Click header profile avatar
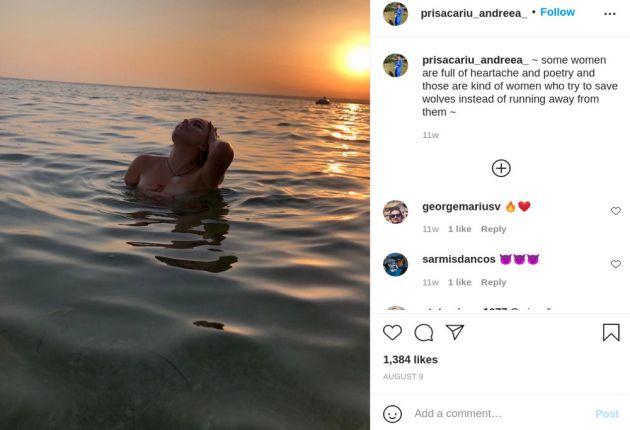630x430 pixels. [x=395, y=14]
